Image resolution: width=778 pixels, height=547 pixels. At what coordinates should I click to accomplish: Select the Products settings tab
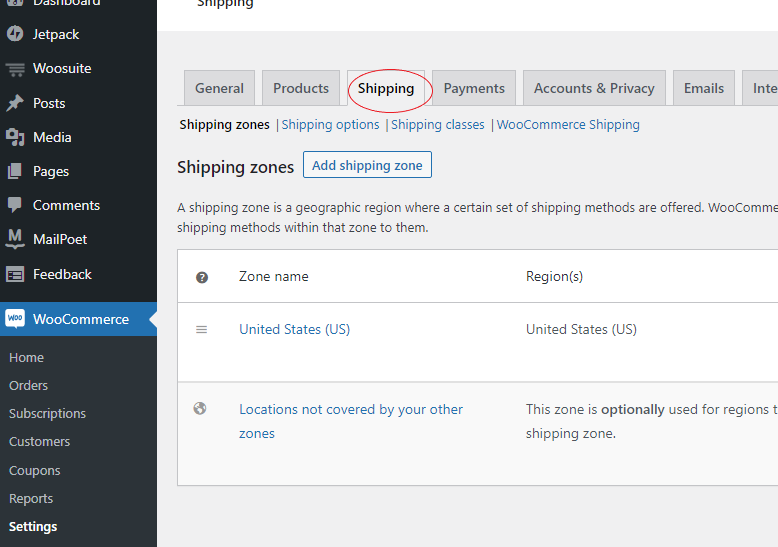click(x=301, y=88)
